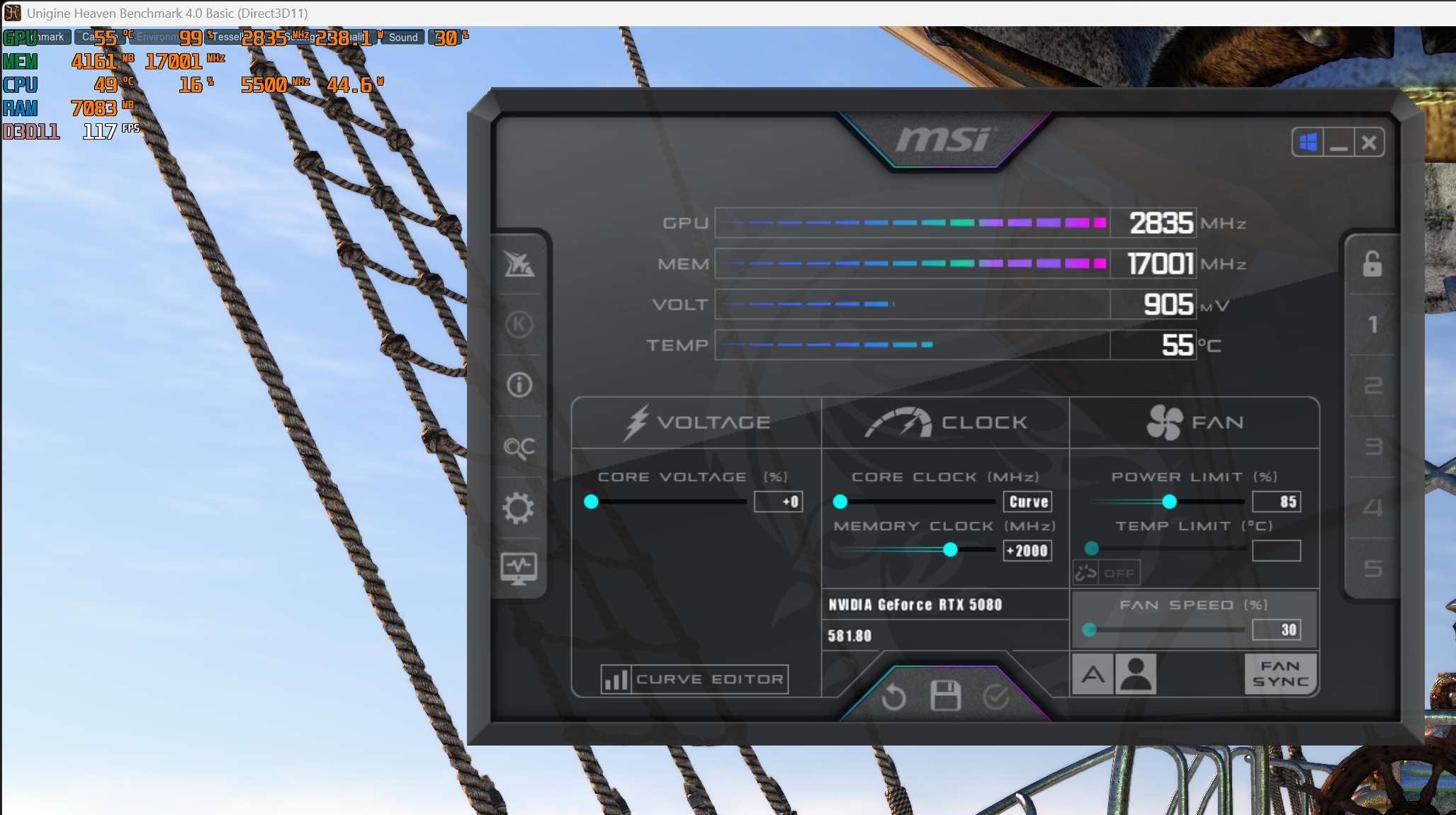Launch the OC Scanner icon
Viewport: 1456px width, 815px height.
coord(519,447)
